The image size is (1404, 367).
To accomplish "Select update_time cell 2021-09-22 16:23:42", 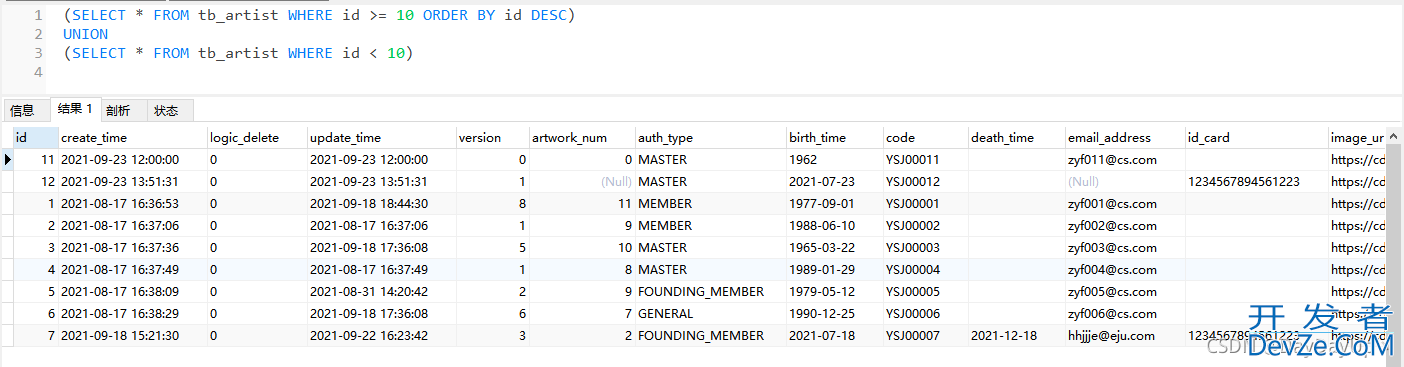I will click(381, 336).
